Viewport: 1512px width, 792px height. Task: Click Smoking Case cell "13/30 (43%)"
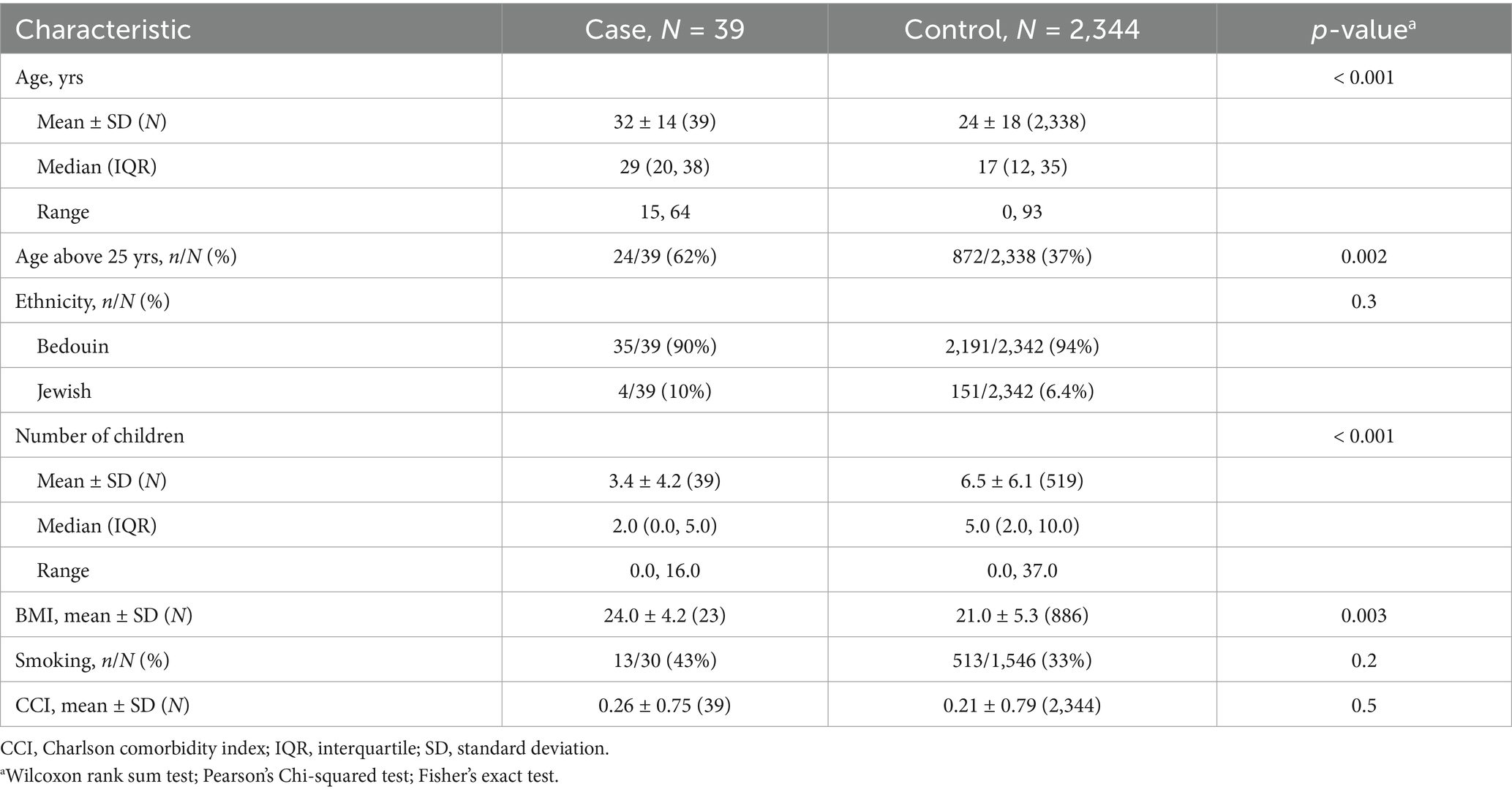pos(664,660)
